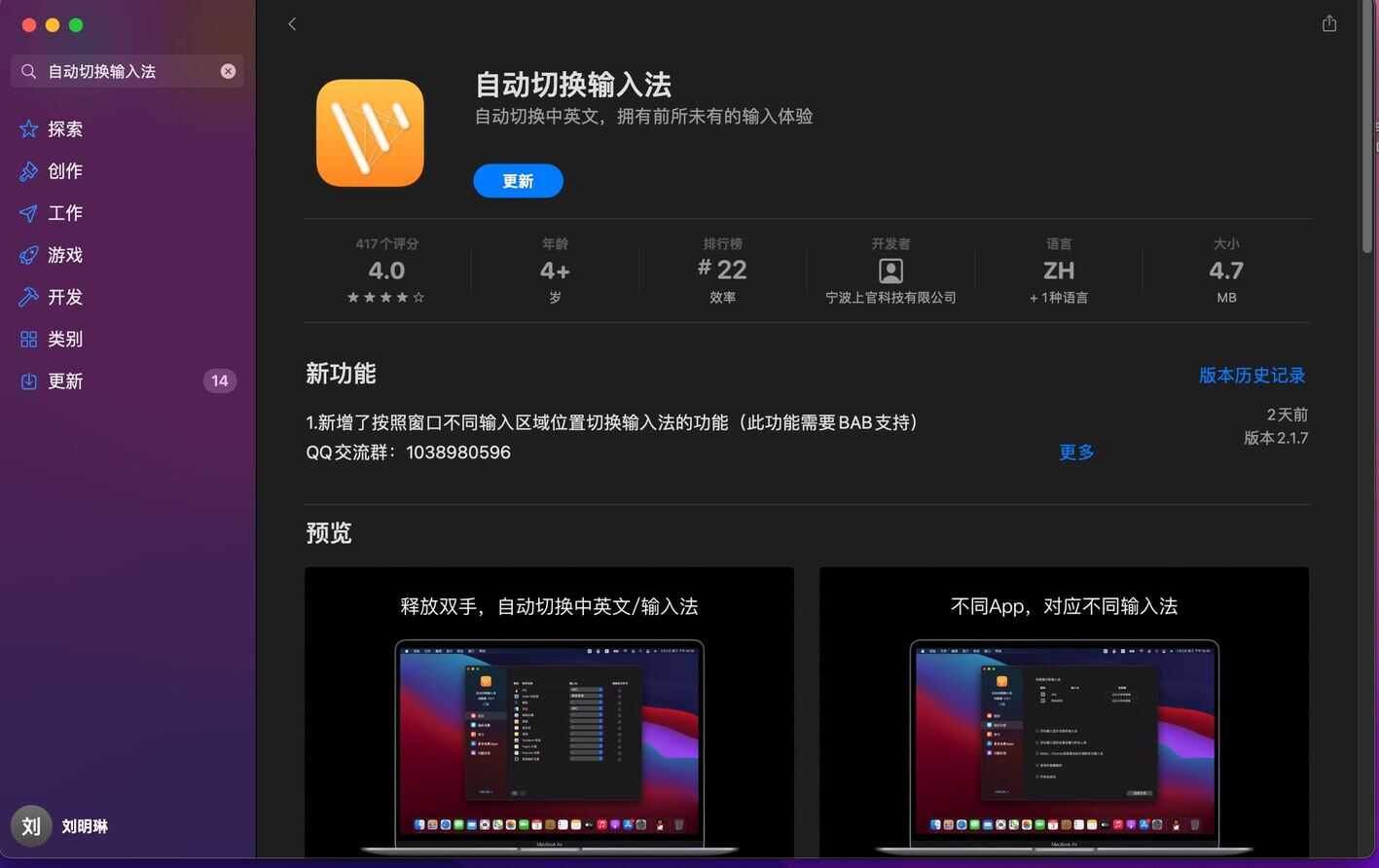
Task: Click the app title 自动切换输入法
Action: coord(573,86)
